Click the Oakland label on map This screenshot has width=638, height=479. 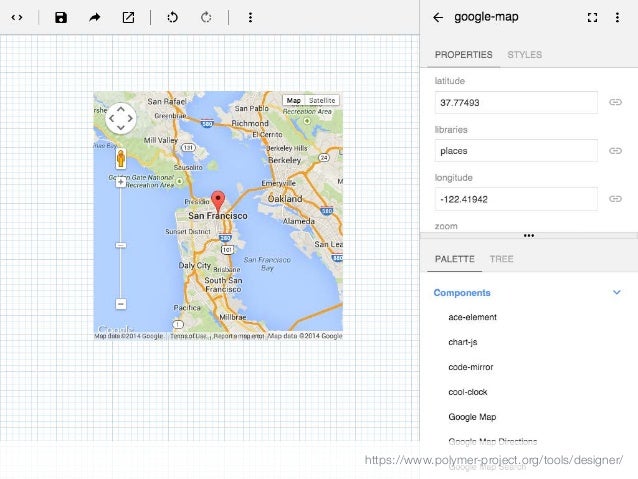(285, 199)
